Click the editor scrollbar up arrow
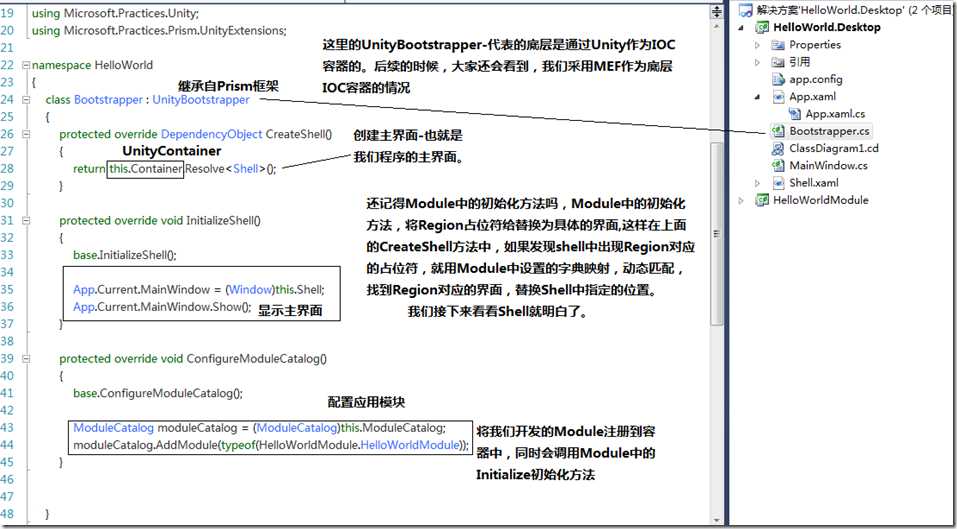The image size is (957, 529). pos(717,27)
